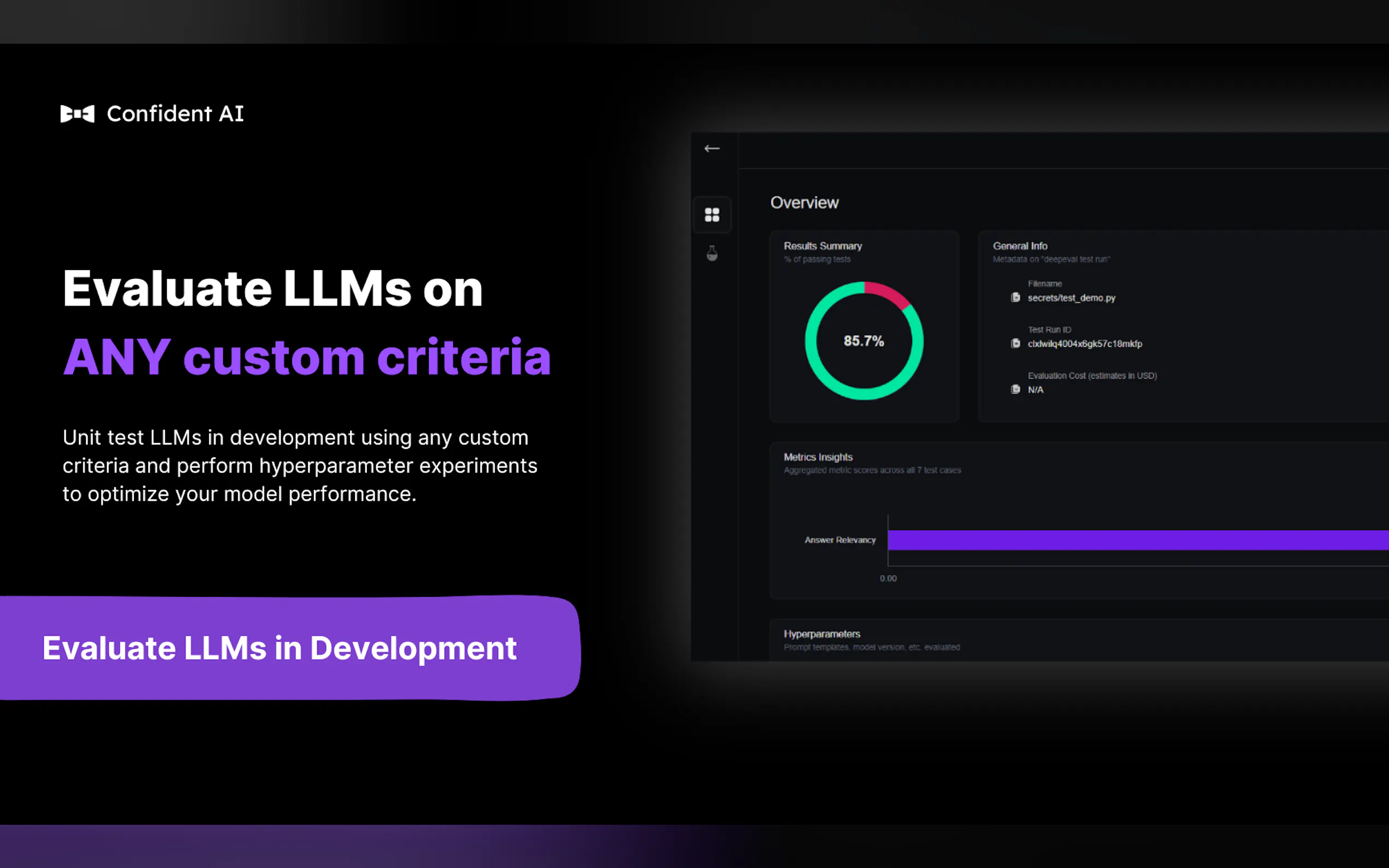This screenshot has height=868, width=1389.
Task: Click the Metrics Insights section title
Action: click(x=818, y=457)
